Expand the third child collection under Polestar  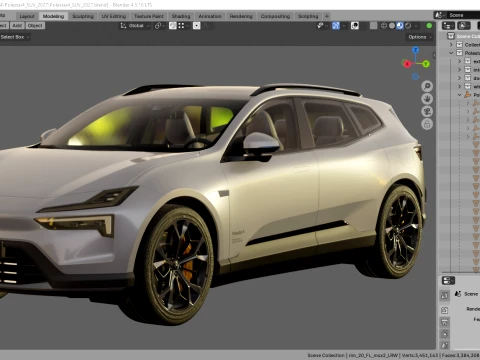[x=460, y=78]
